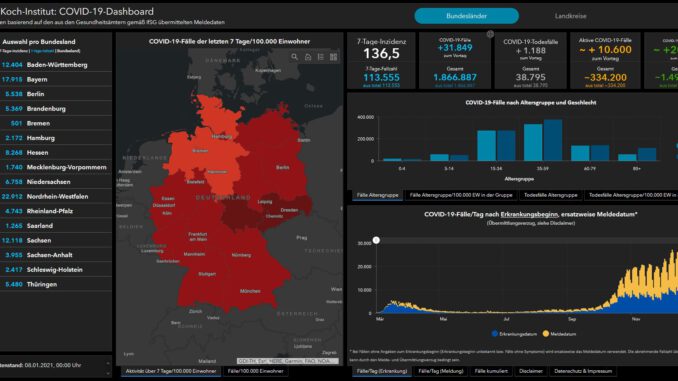The width and height of the screenshot is (678, 381).
Task: Sort list by 7-Tage-Inzidenz
Action: point(14,51)
